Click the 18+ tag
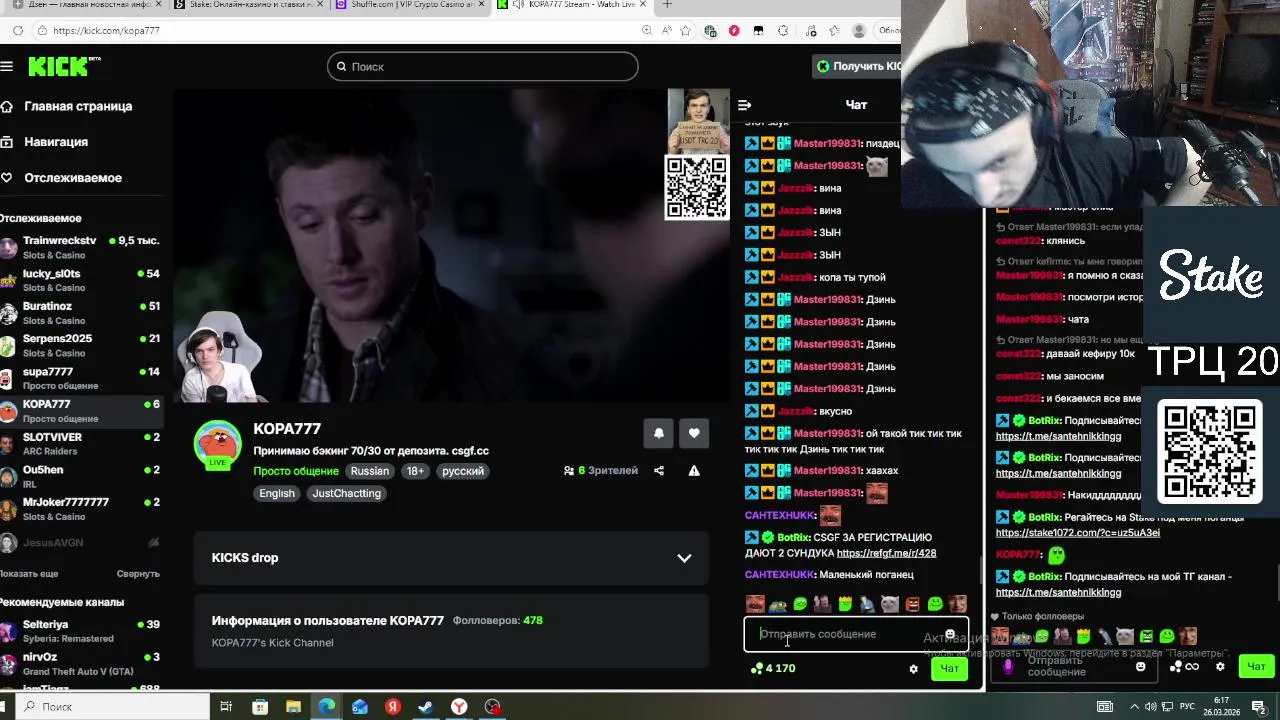This screenshot has height=720, width=1280. [x=415, y=471]
